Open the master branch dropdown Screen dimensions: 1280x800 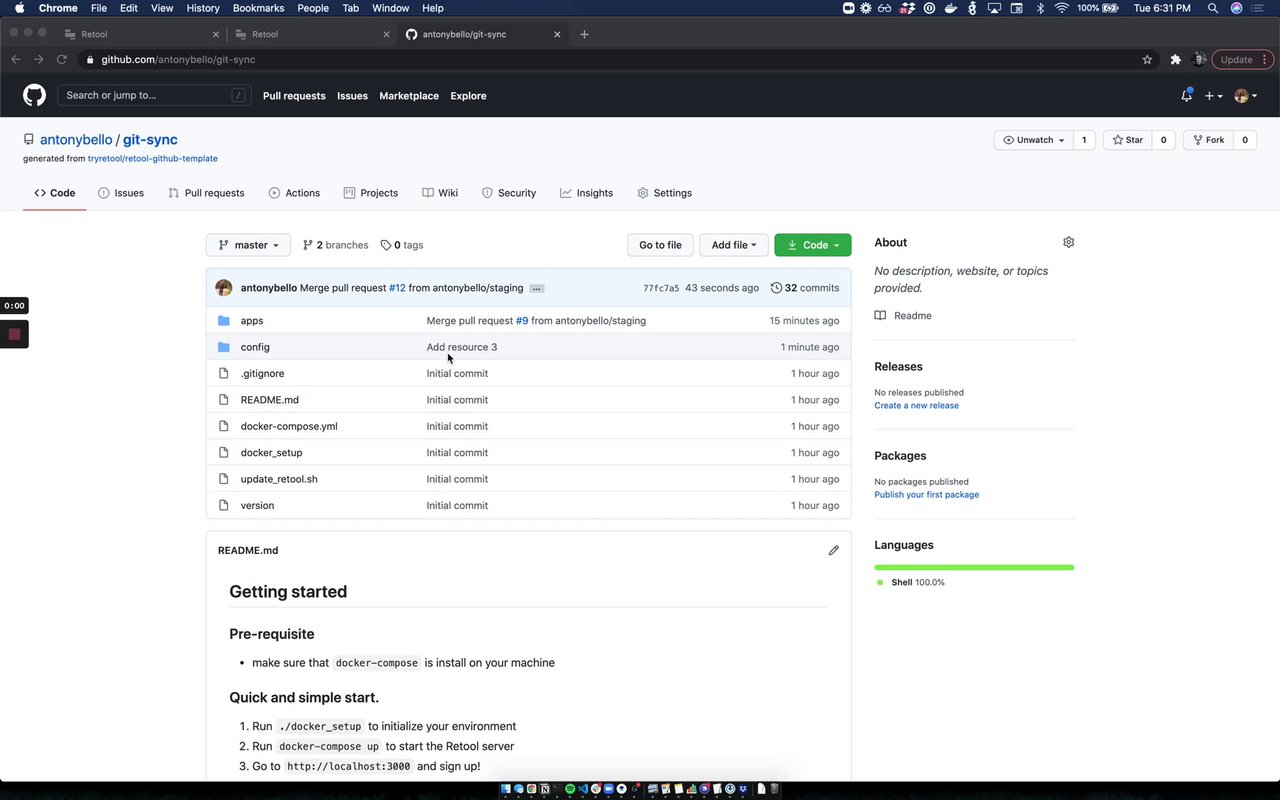point(248,245)
